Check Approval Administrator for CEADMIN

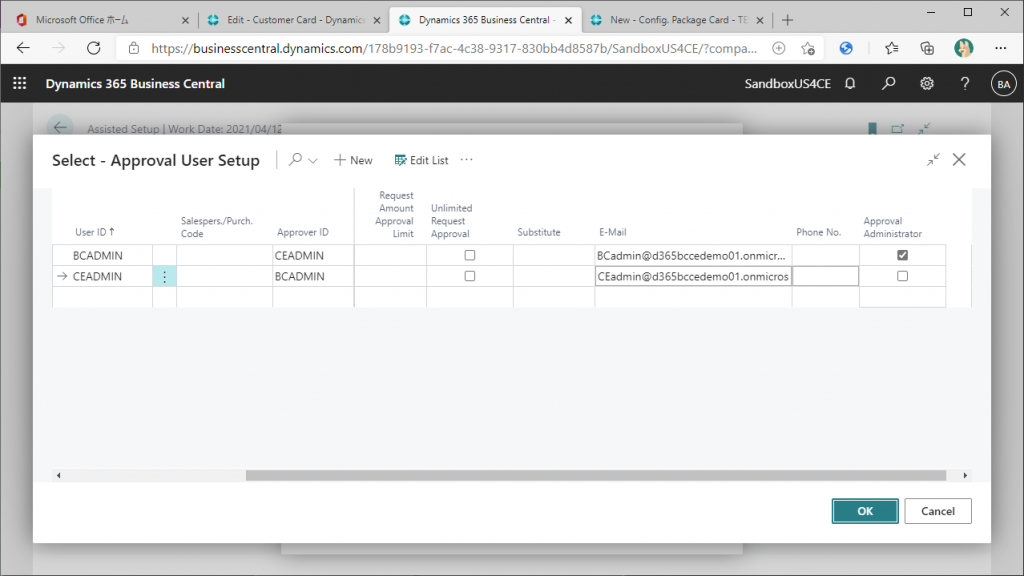(903, 276)
